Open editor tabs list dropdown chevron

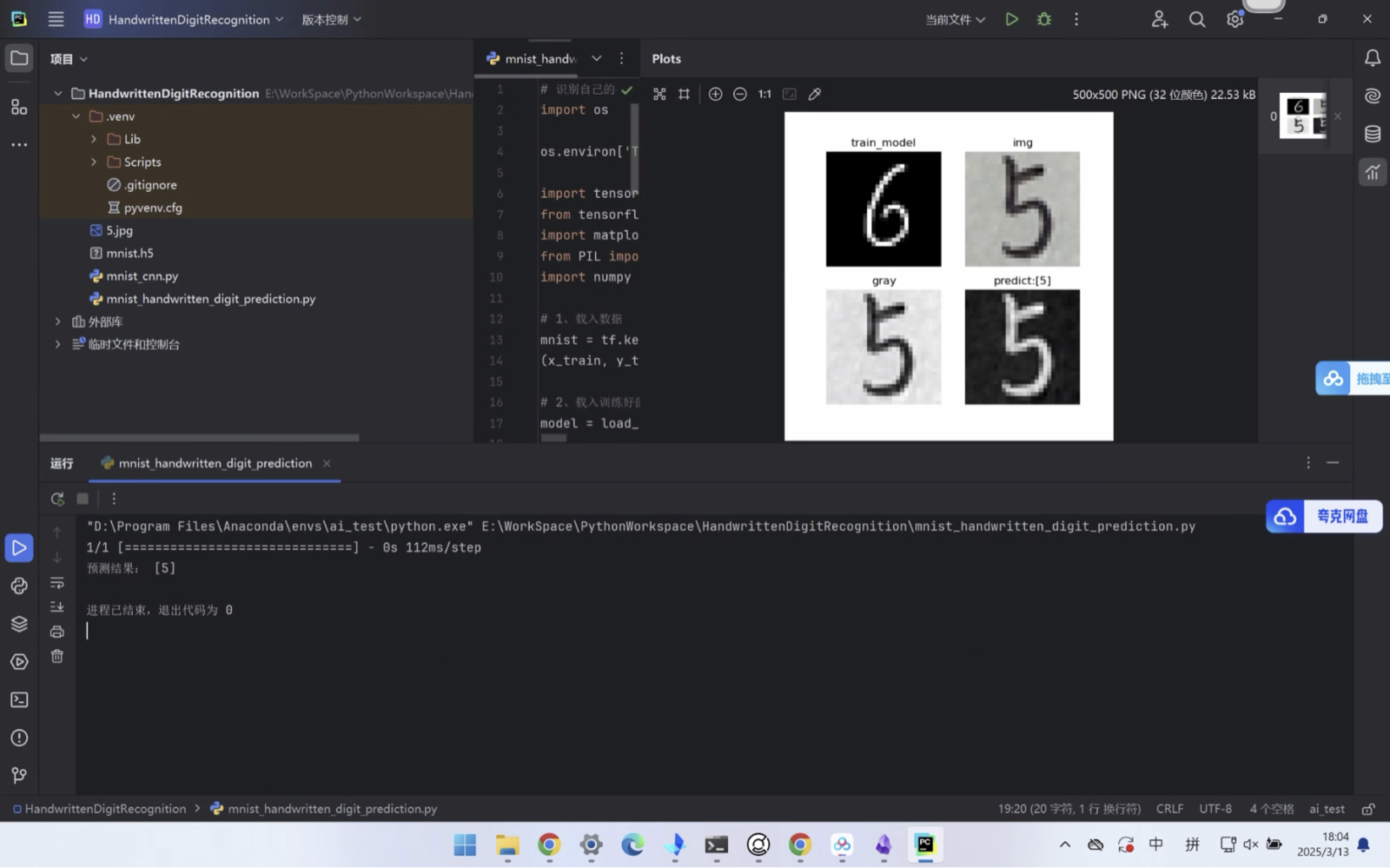(597, 58)
